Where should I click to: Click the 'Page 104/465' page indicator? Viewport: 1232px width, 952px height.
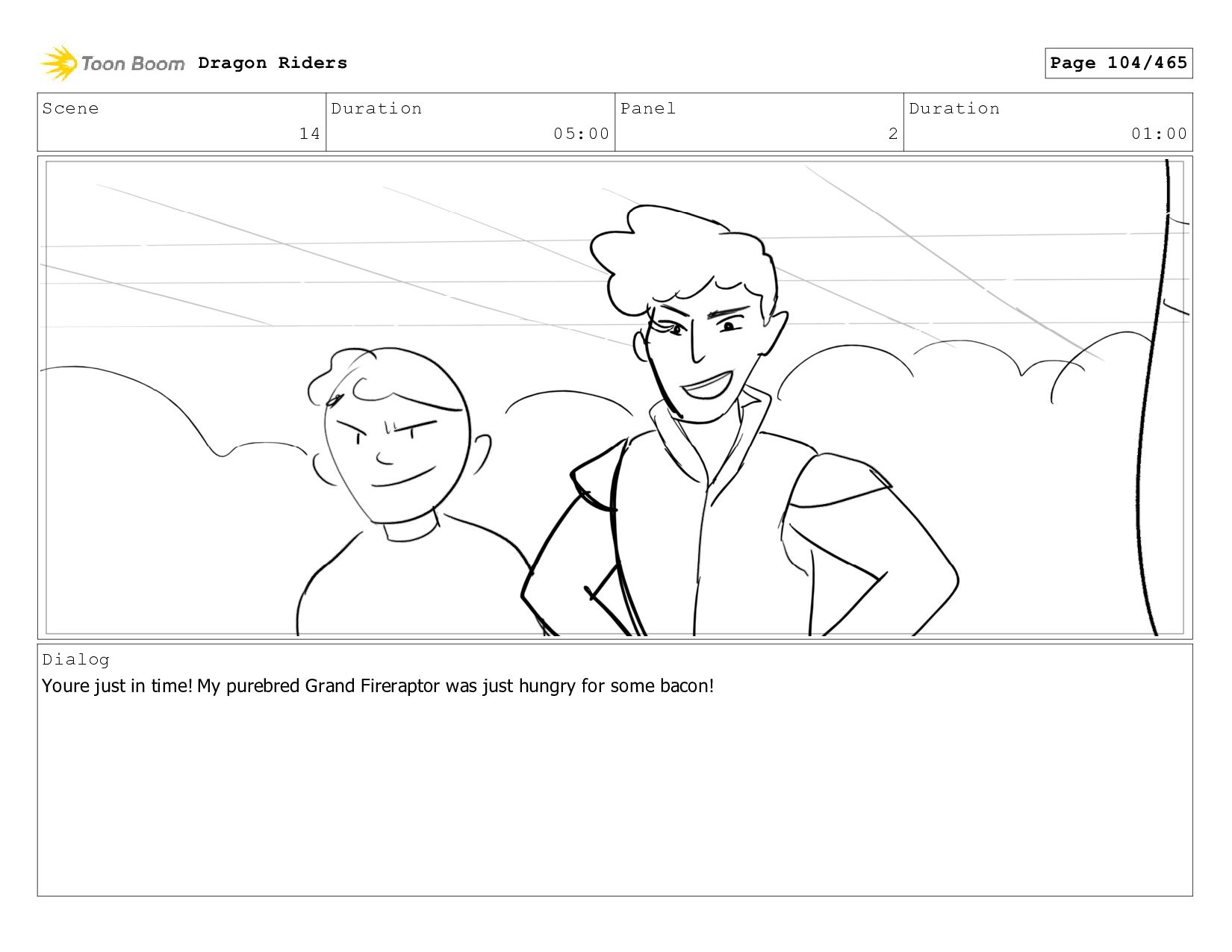[x=1119, y=63]
